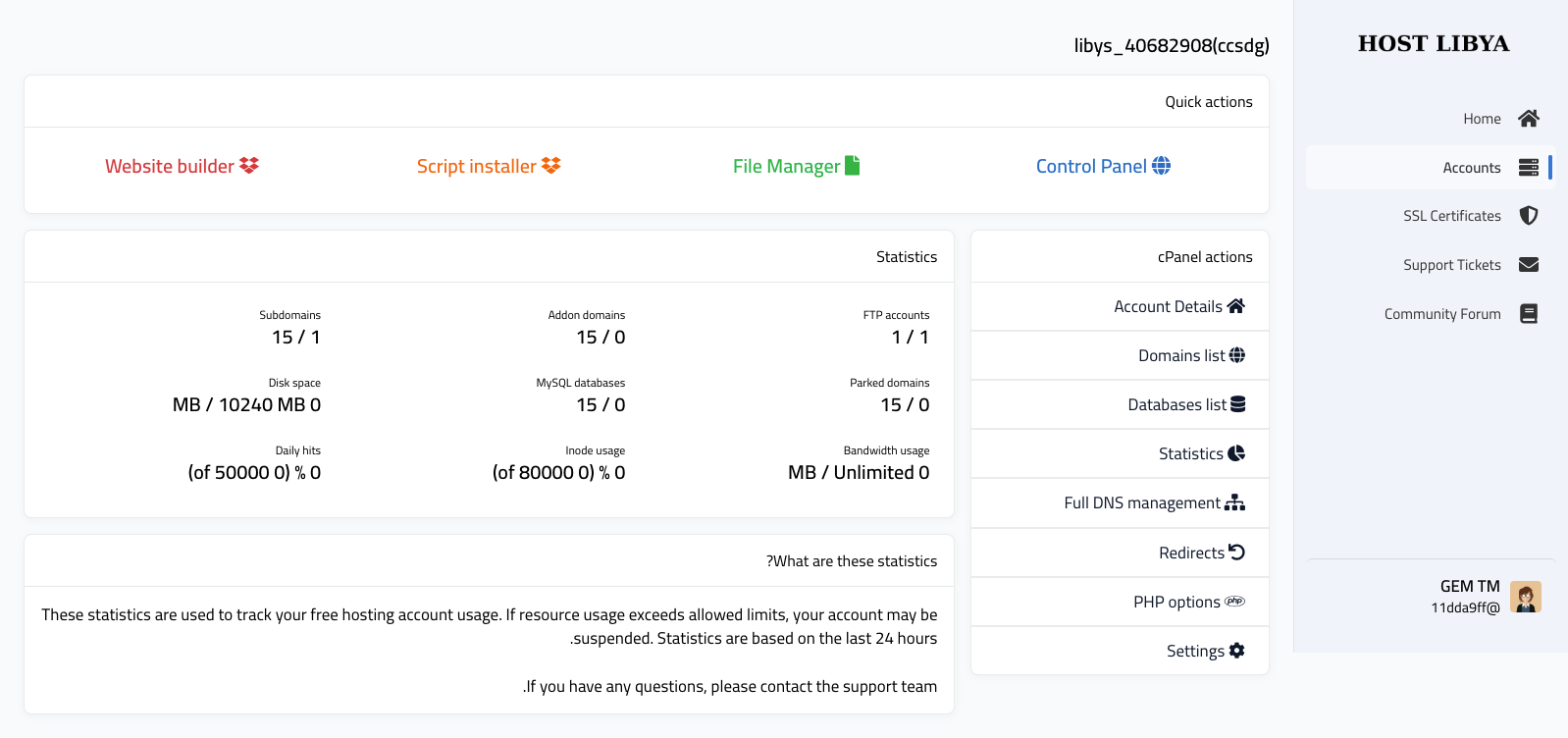This screenshot has height=738, width=1568.
Task: Open Account Details in cPanel actions
Action: (x=1168, y=307)
